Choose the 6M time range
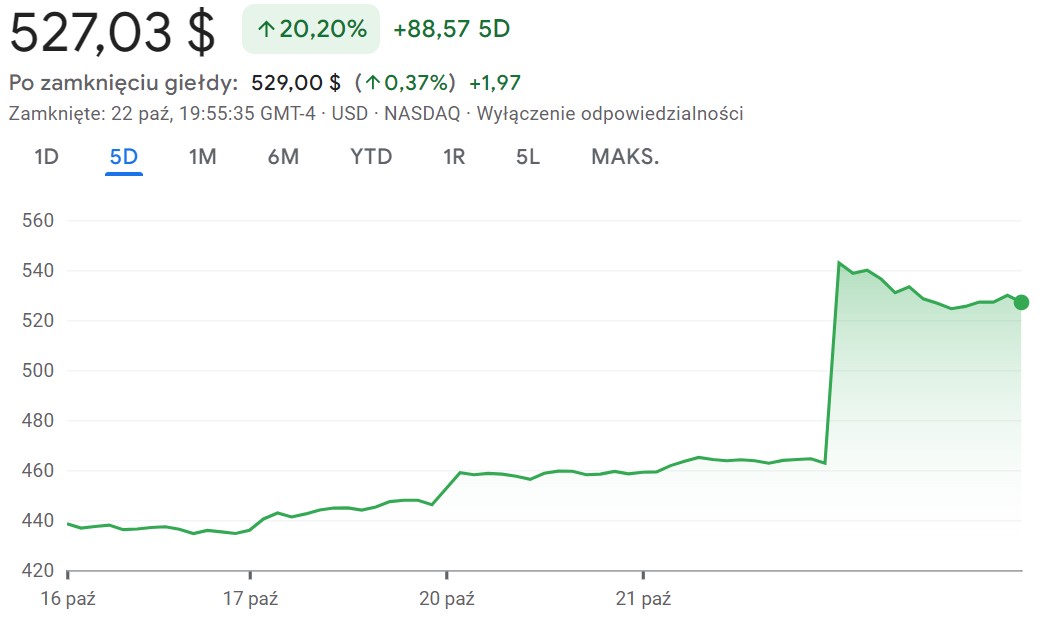 (283, 157)
